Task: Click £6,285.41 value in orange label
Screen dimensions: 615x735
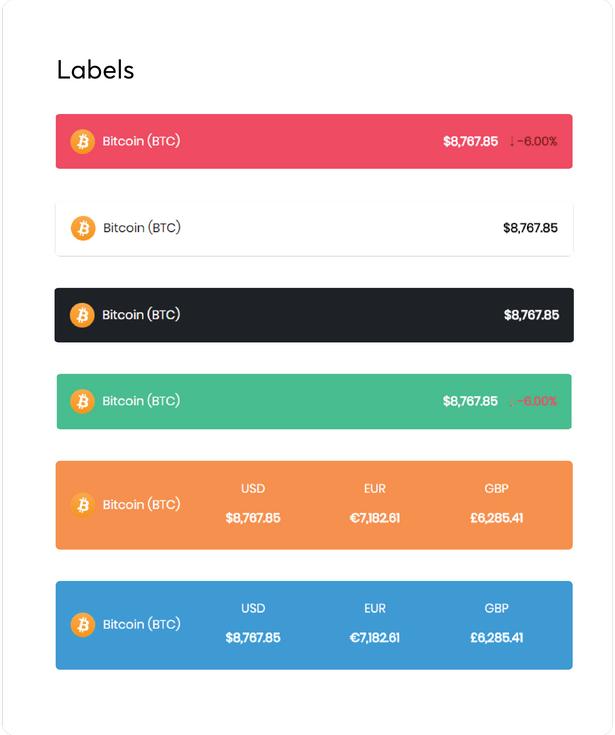Action: tap(496, 518)
